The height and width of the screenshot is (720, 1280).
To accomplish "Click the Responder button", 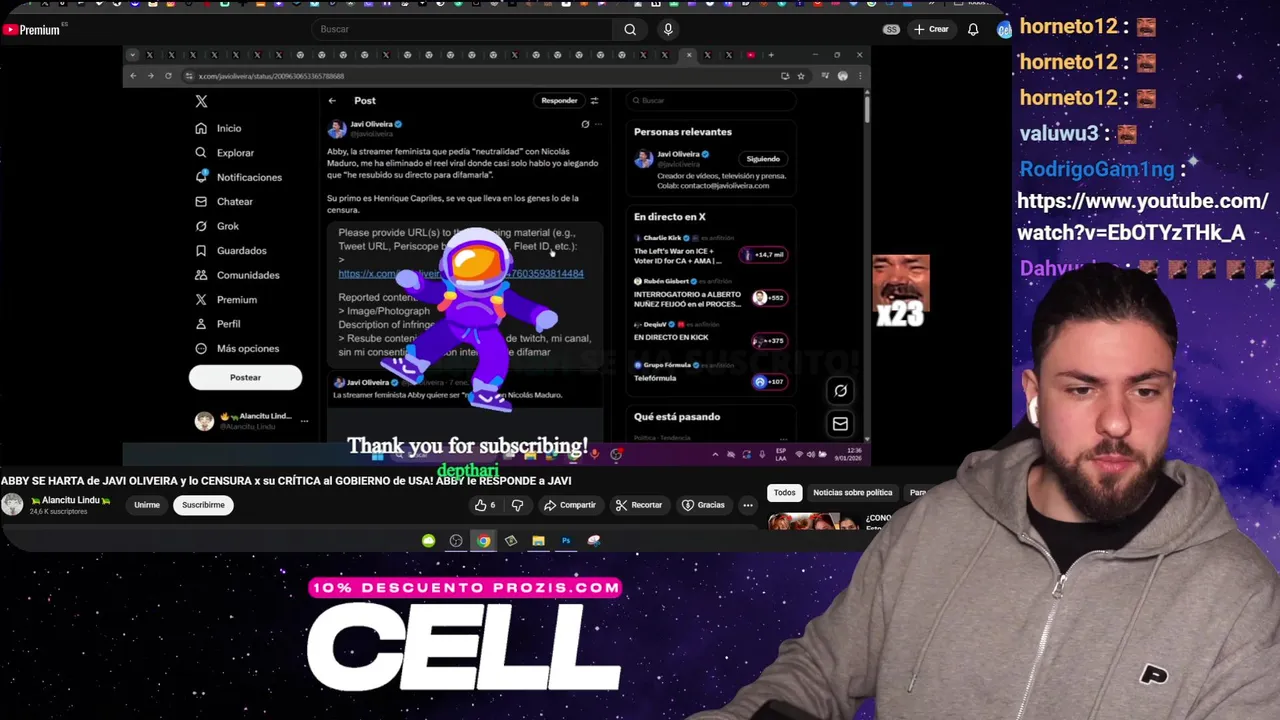I will 559,100.
